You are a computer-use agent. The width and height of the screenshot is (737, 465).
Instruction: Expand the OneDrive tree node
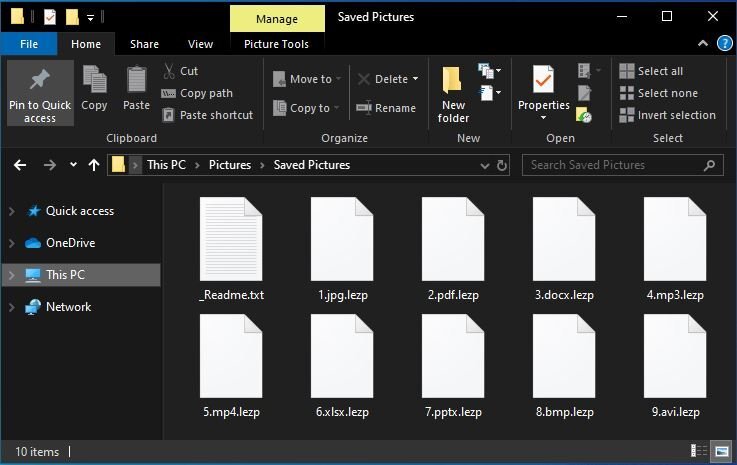(x=12, y=243)
